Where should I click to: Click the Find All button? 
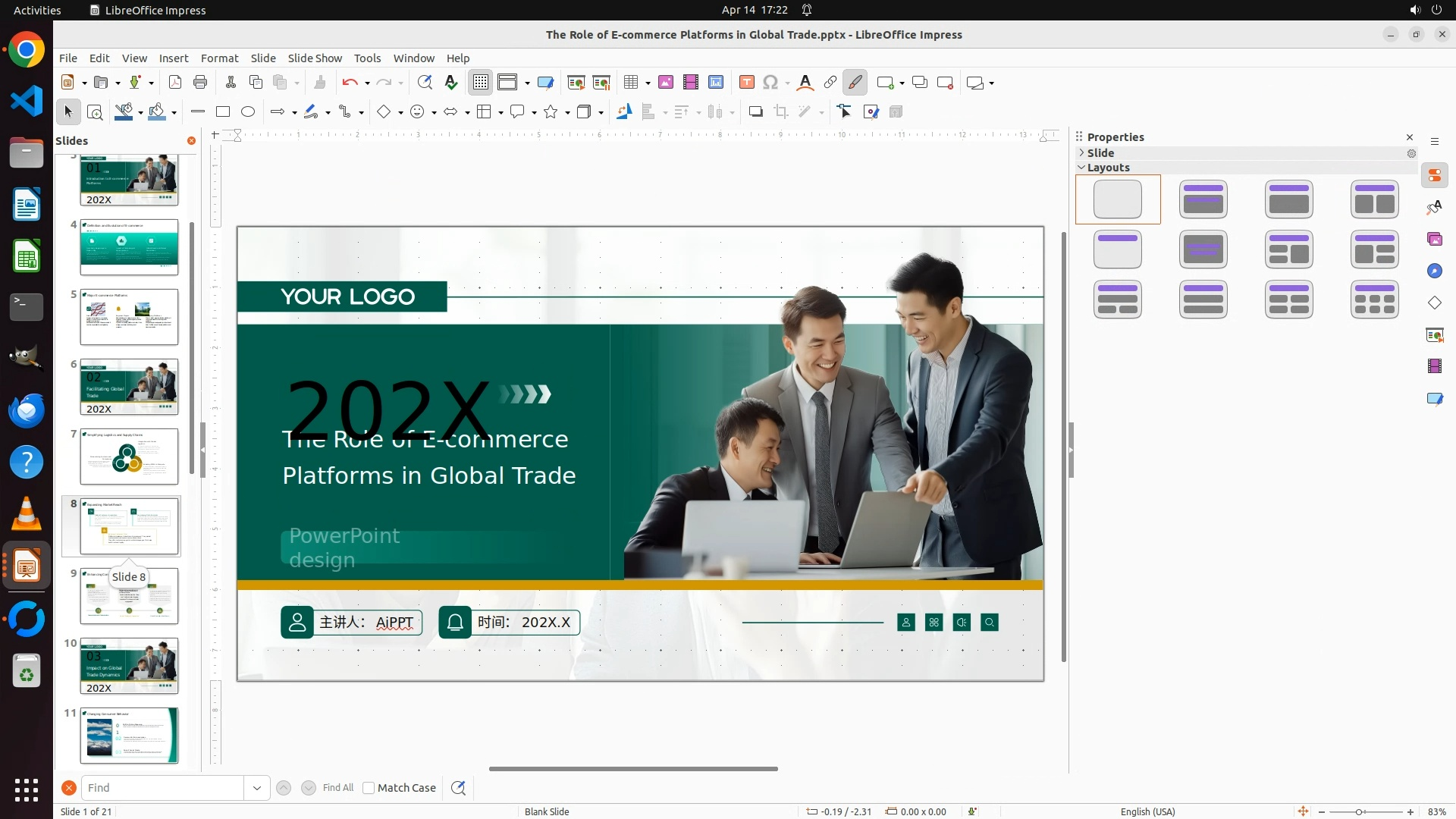(338, 788)
